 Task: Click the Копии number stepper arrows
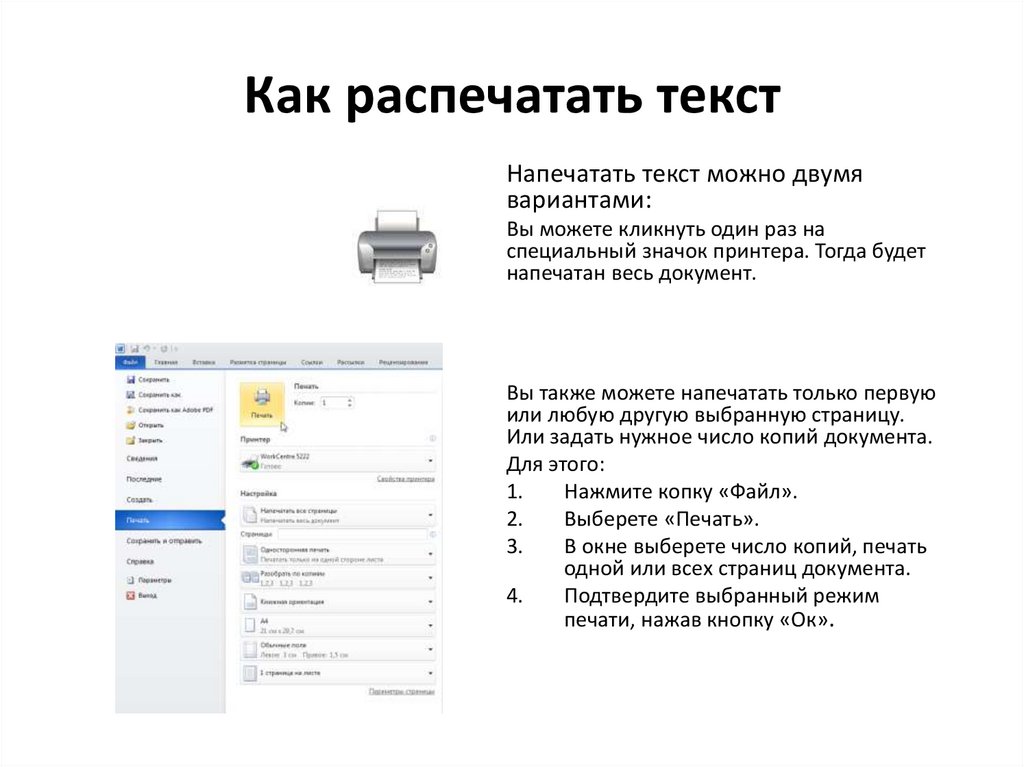click(x=350, y=402)
